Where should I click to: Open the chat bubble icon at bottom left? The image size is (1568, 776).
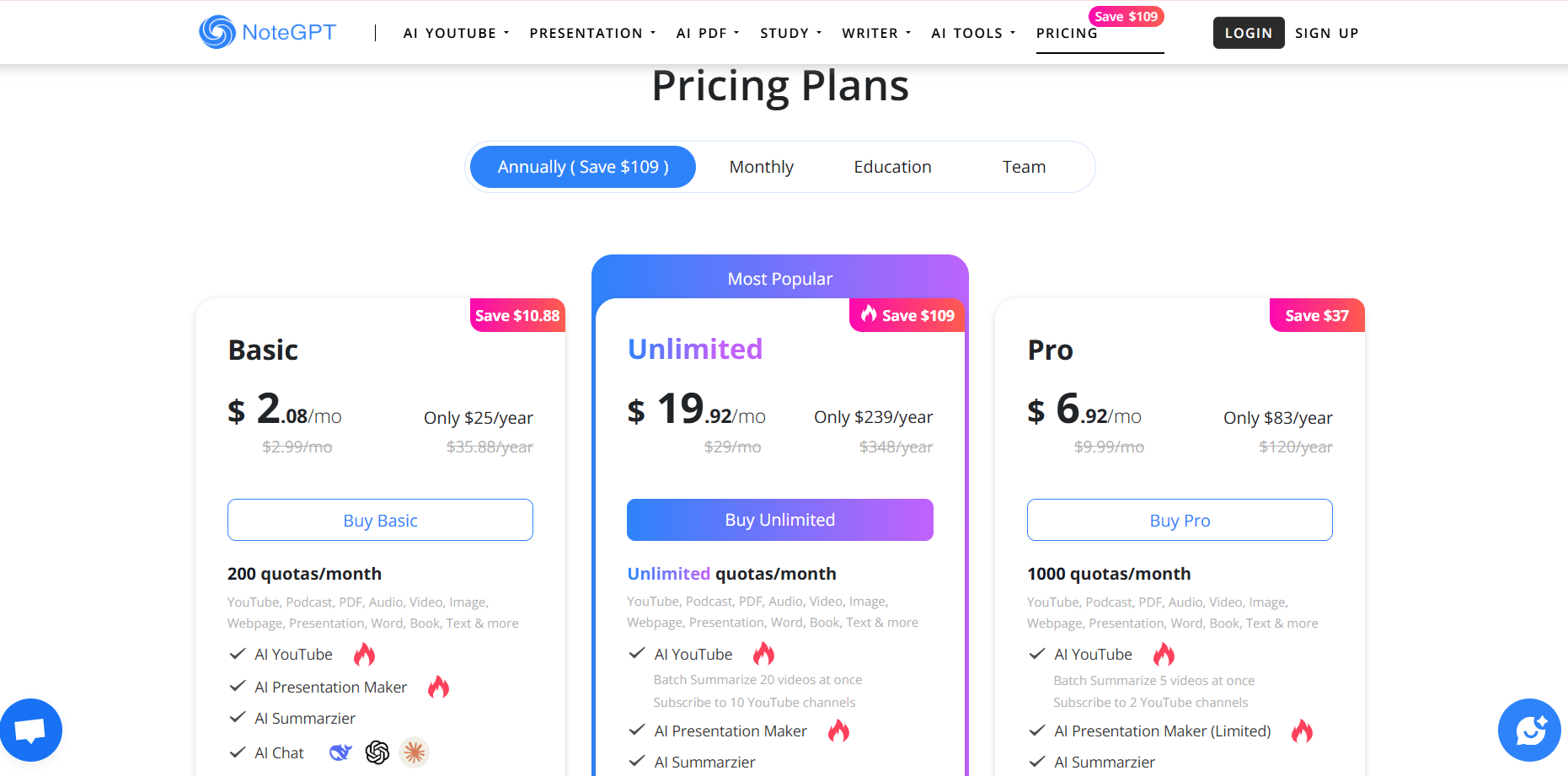(x=30, y=730)
